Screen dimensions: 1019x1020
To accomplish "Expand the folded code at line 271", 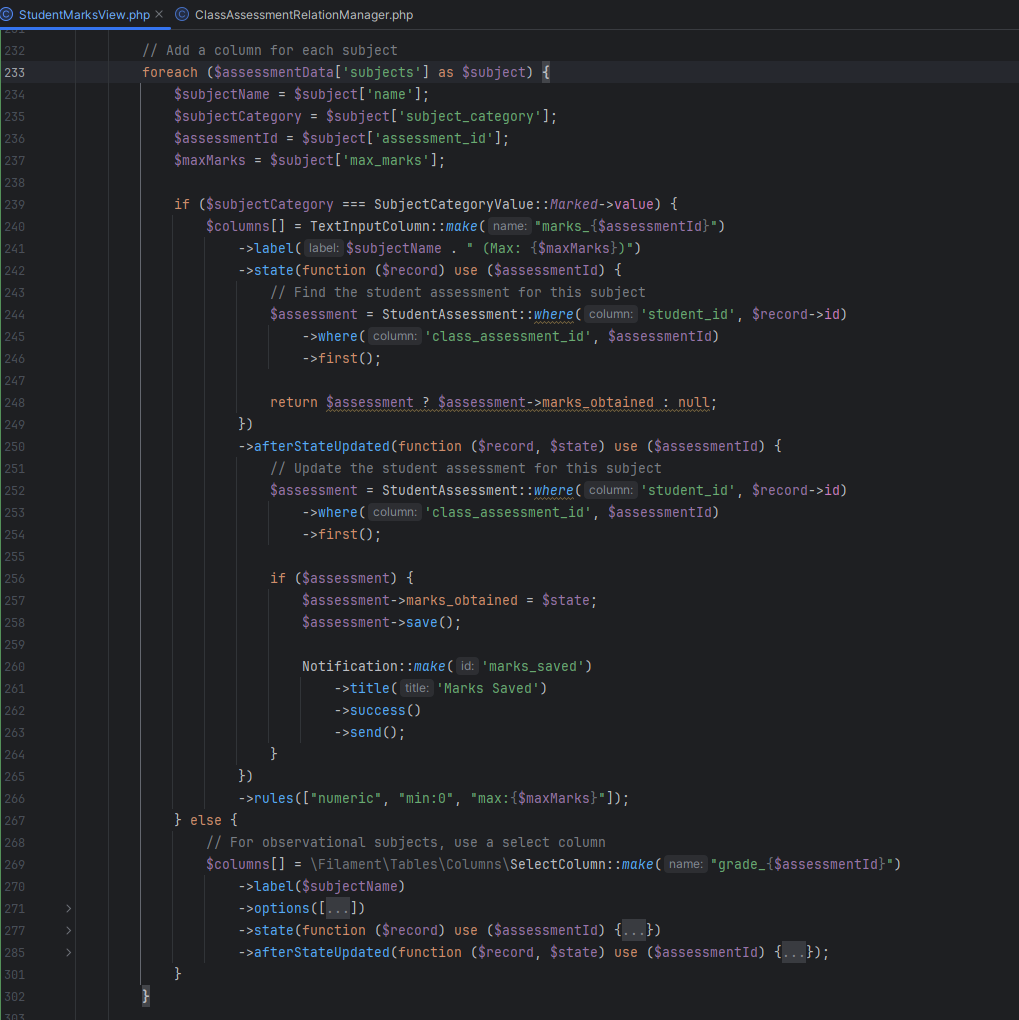I will pyautogui.click(x=68, y=908).
